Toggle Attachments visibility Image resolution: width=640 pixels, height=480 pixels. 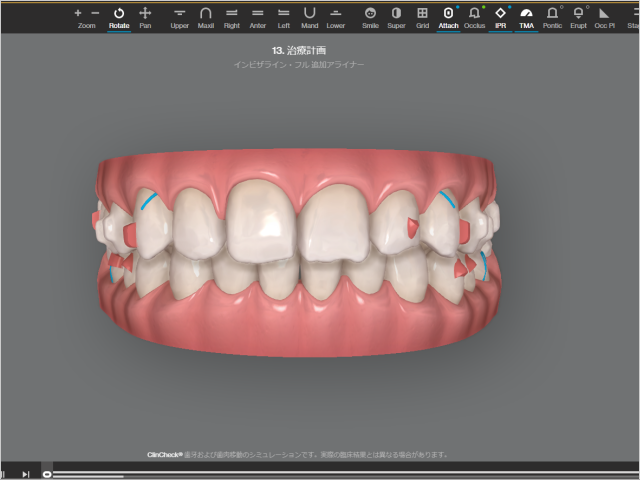click(448, 16)
